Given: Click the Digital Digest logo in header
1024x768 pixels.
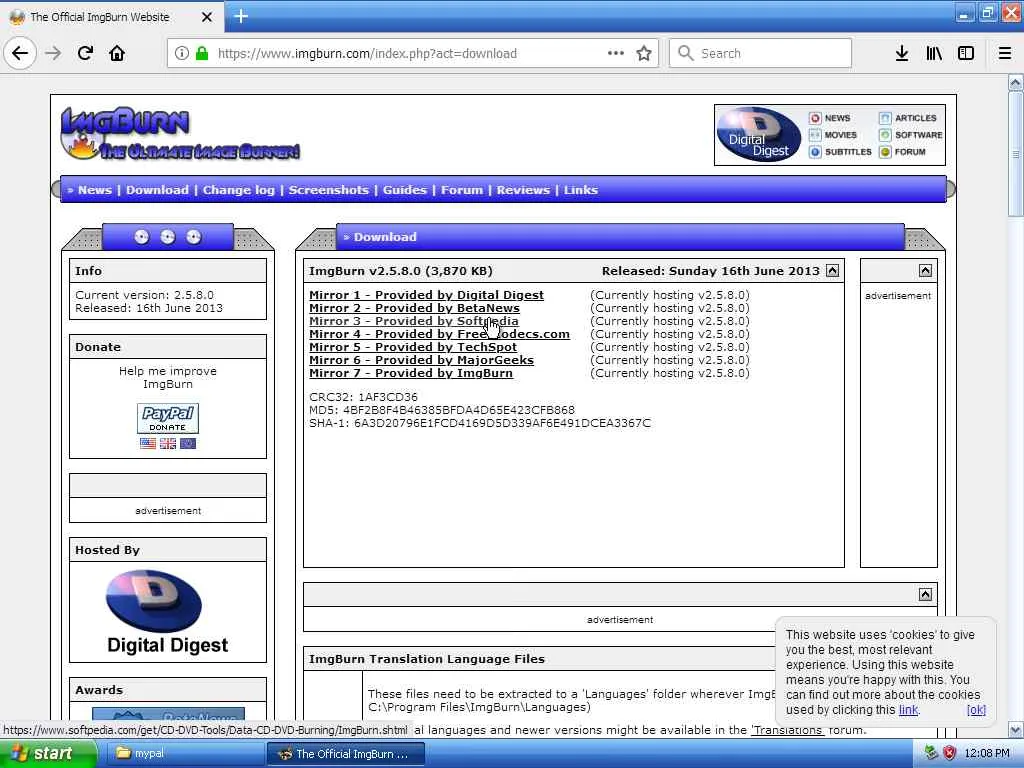Looking at the screenshot, I should tap(759, 135).
